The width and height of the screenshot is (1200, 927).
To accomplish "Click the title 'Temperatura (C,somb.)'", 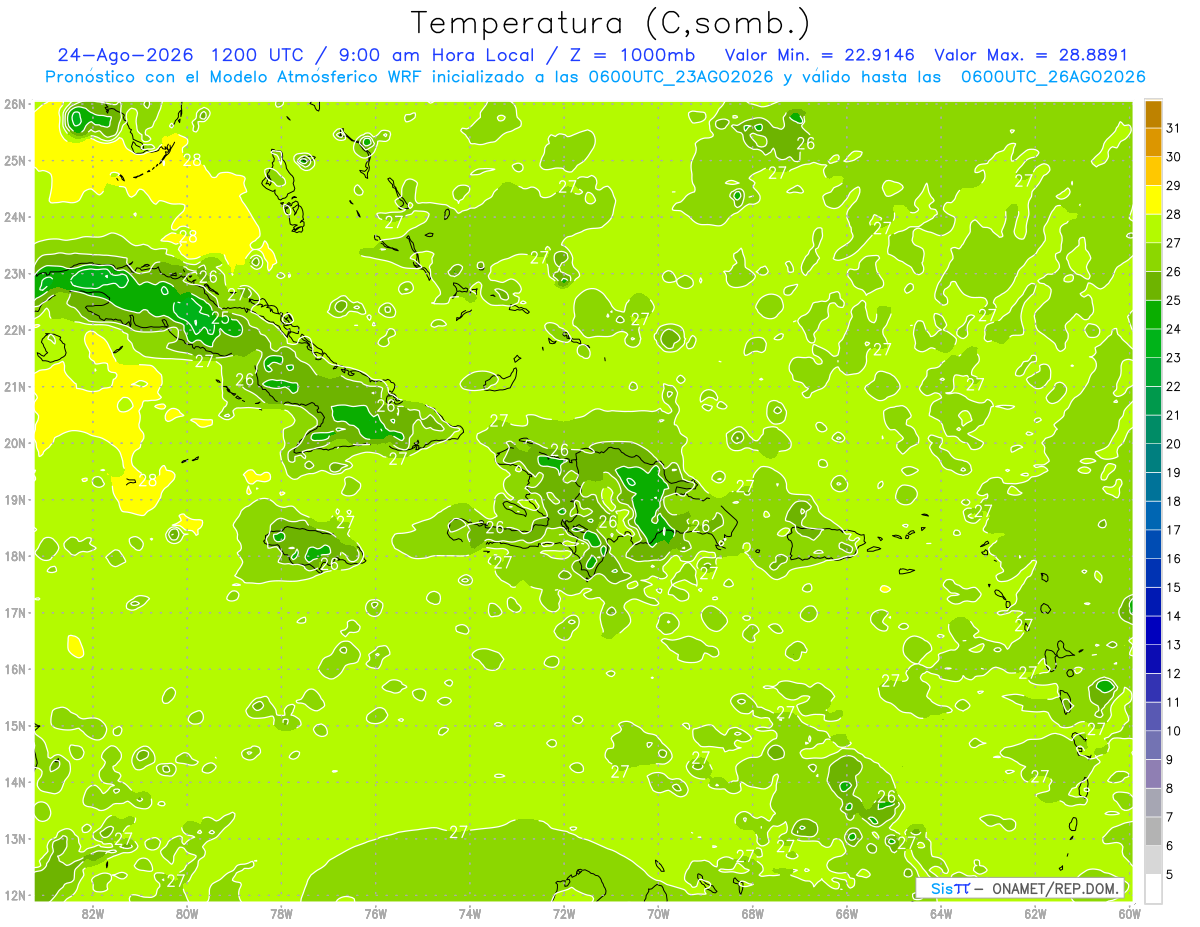I will tap(611, 24).
